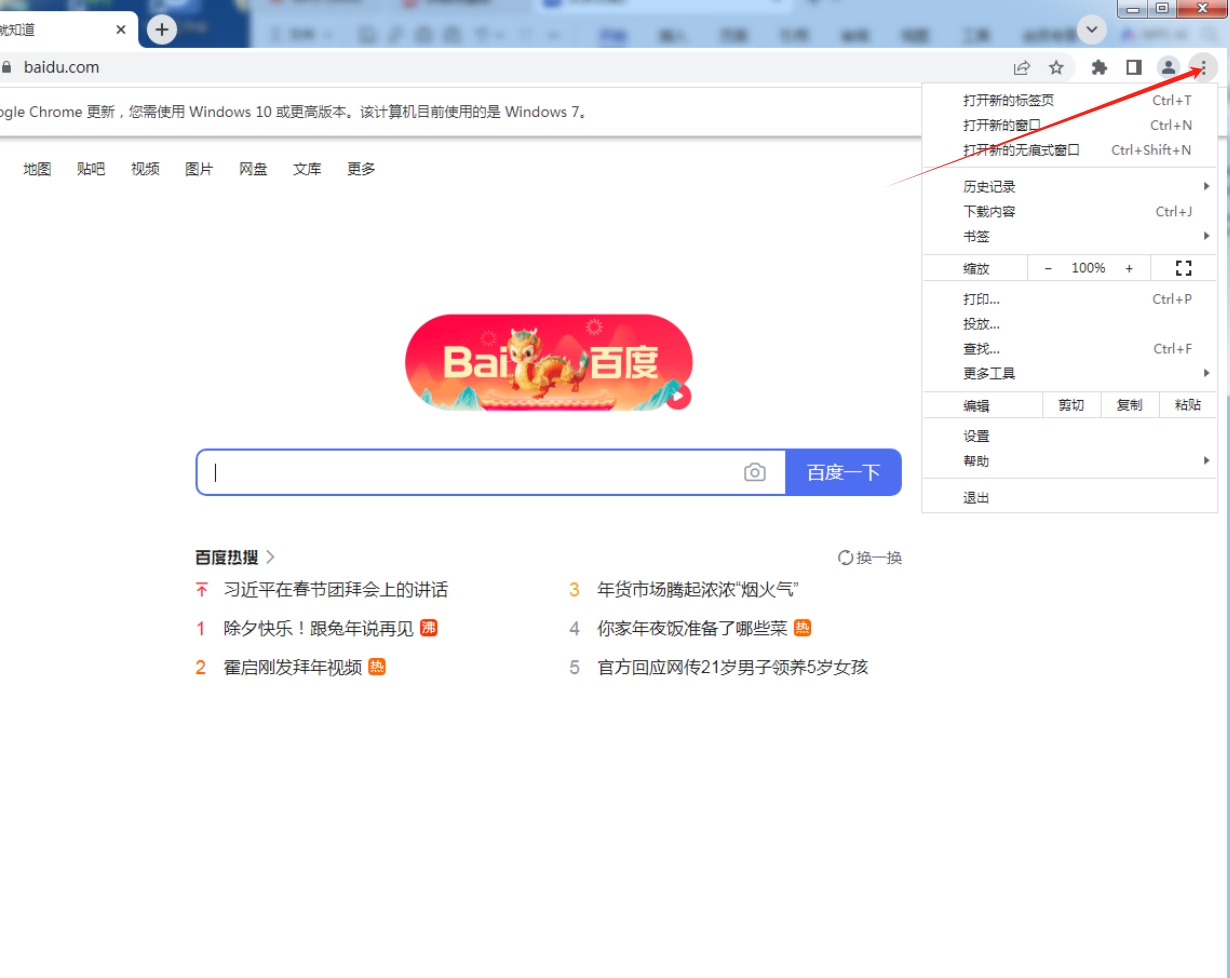Open the extensions puzzle icon
Screen dimensions: 1230x978
[x=1099, y=67]
